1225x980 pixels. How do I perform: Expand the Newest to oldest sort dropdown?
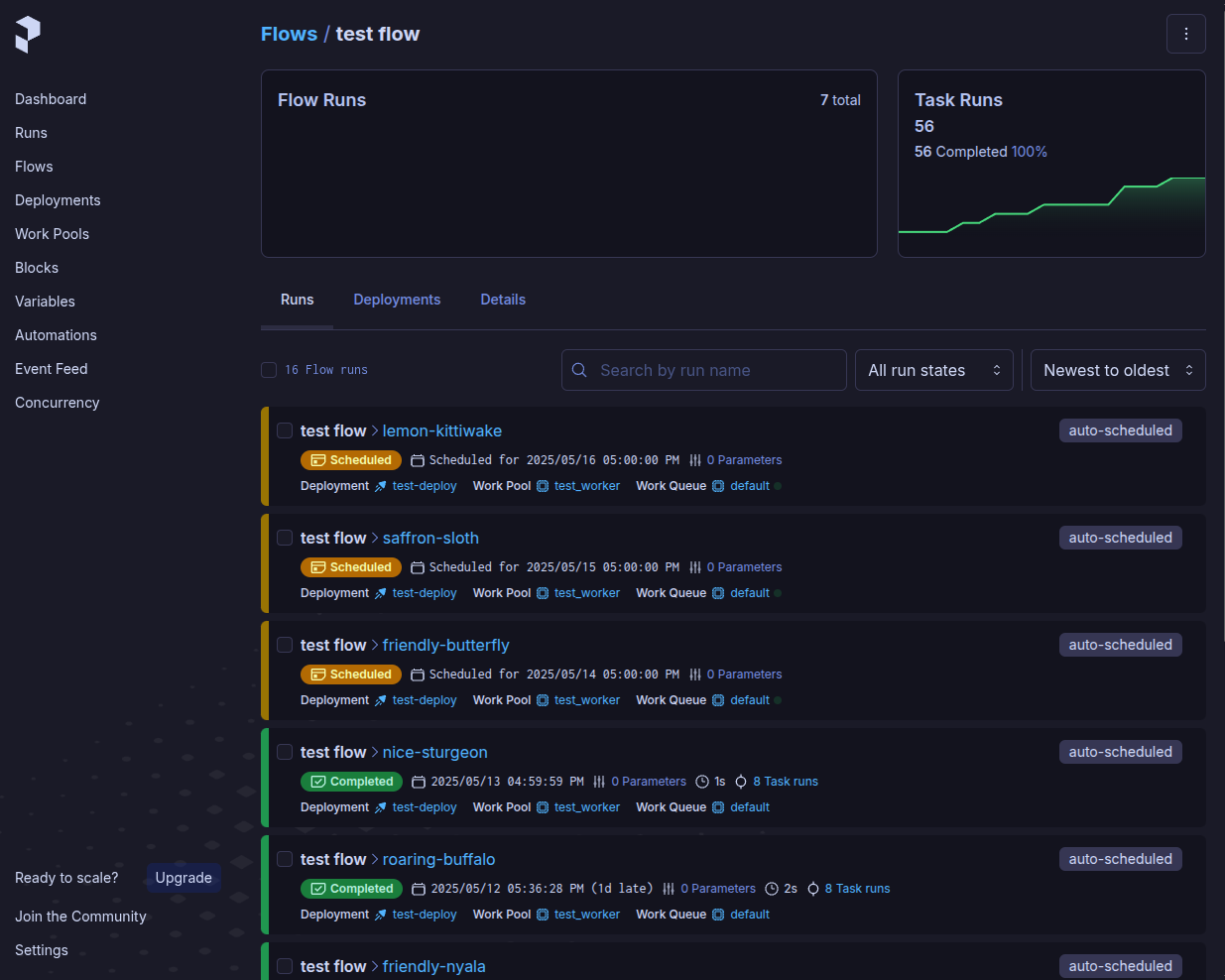coord(1117,370)
